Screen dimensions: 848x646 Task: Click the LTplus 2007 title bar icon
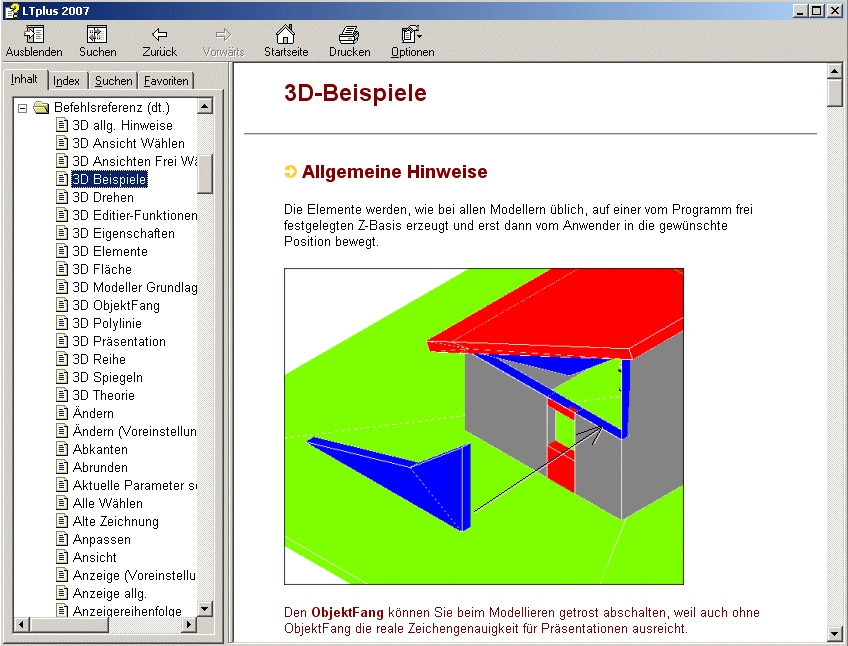11,11
